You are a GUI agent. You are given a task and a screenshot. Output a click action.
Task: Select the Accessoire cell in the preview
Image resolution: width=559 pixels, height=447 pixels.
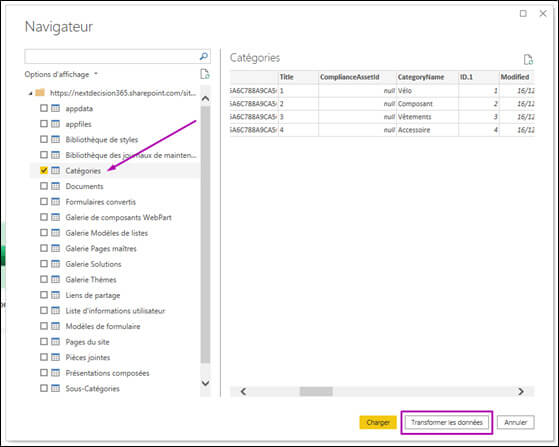point(427,130)
